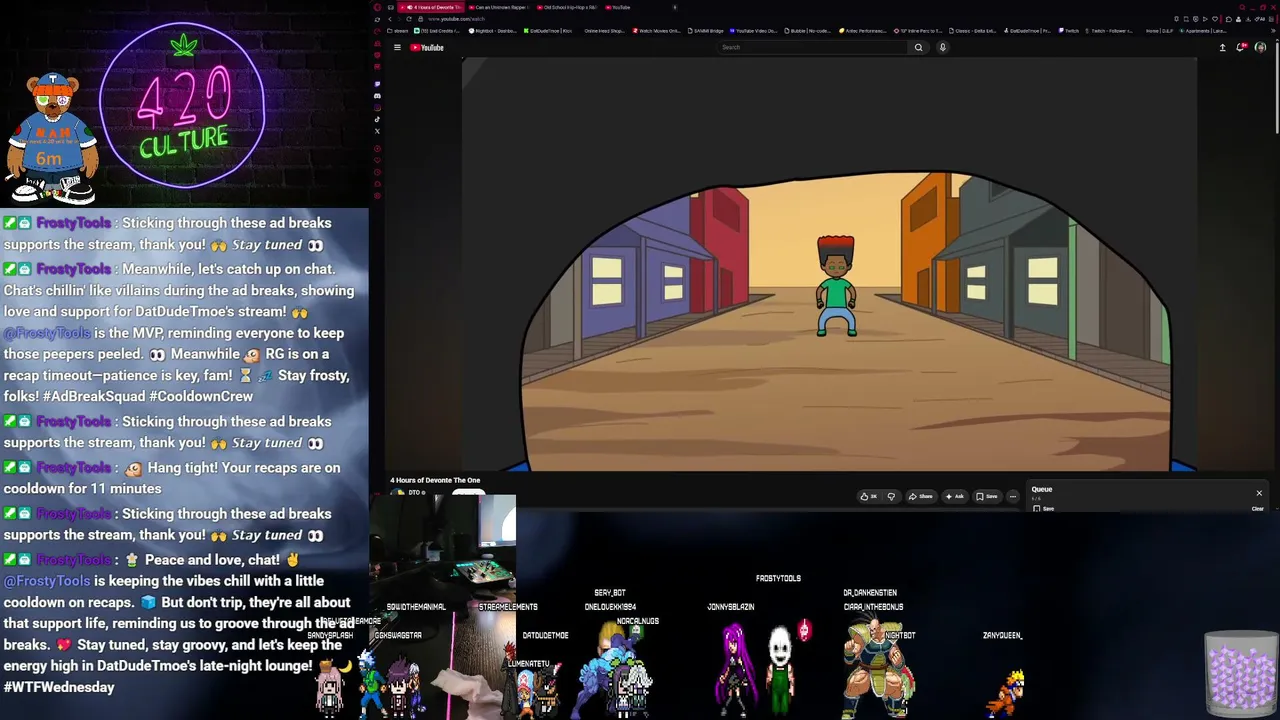This screenshot has height=720, width=1280.
Task: Open the Twitch bookmark
Action: 1069,31
